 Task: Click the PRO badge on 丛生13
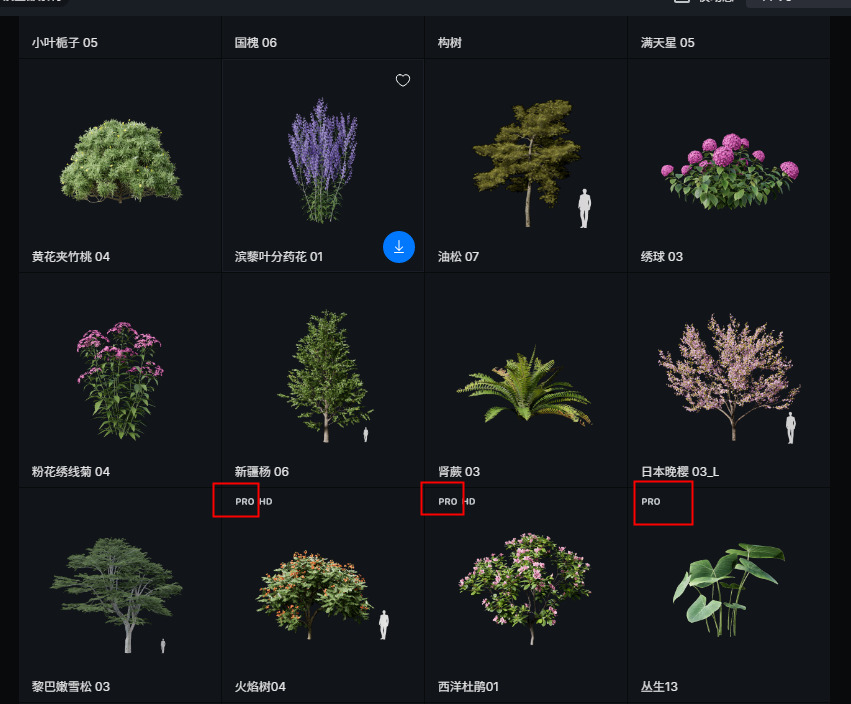(650, 502)
